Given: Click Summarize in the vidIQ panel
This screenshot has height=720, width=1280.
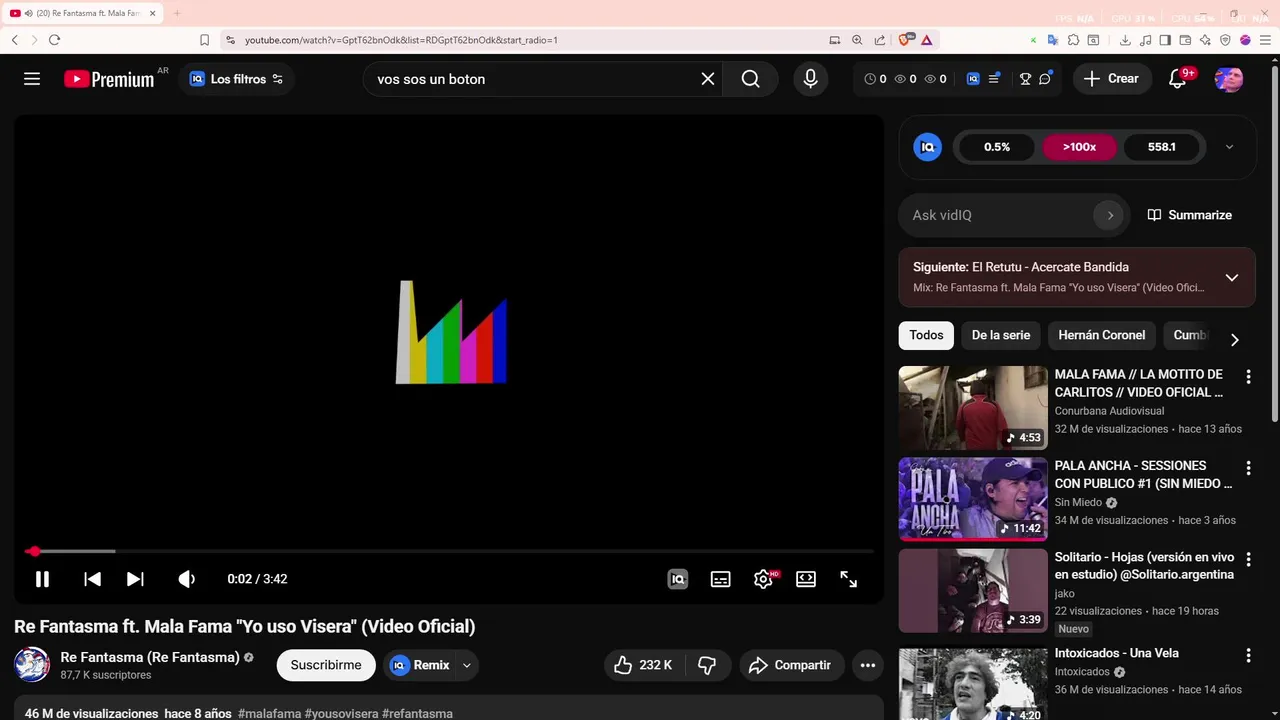Looking at the screenshot, I should tap(1190, 215).
